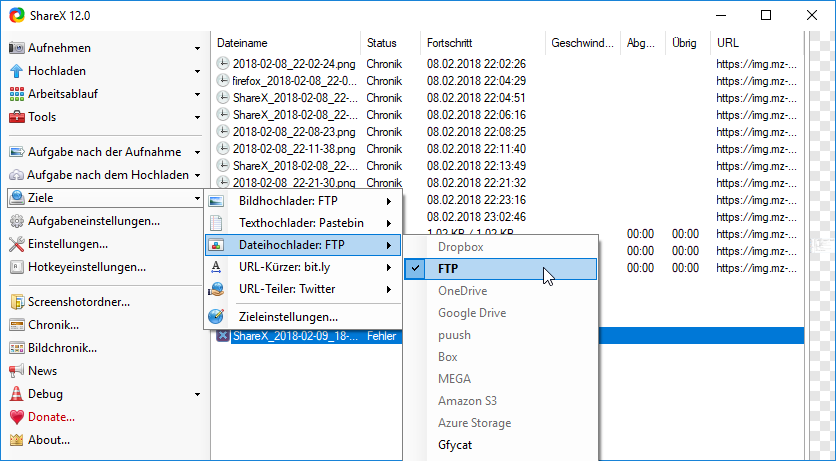This screenshot has height=461, width=836.
Task: Click the Hotkeyeinstellungen key icon
Action: point(17,267)
